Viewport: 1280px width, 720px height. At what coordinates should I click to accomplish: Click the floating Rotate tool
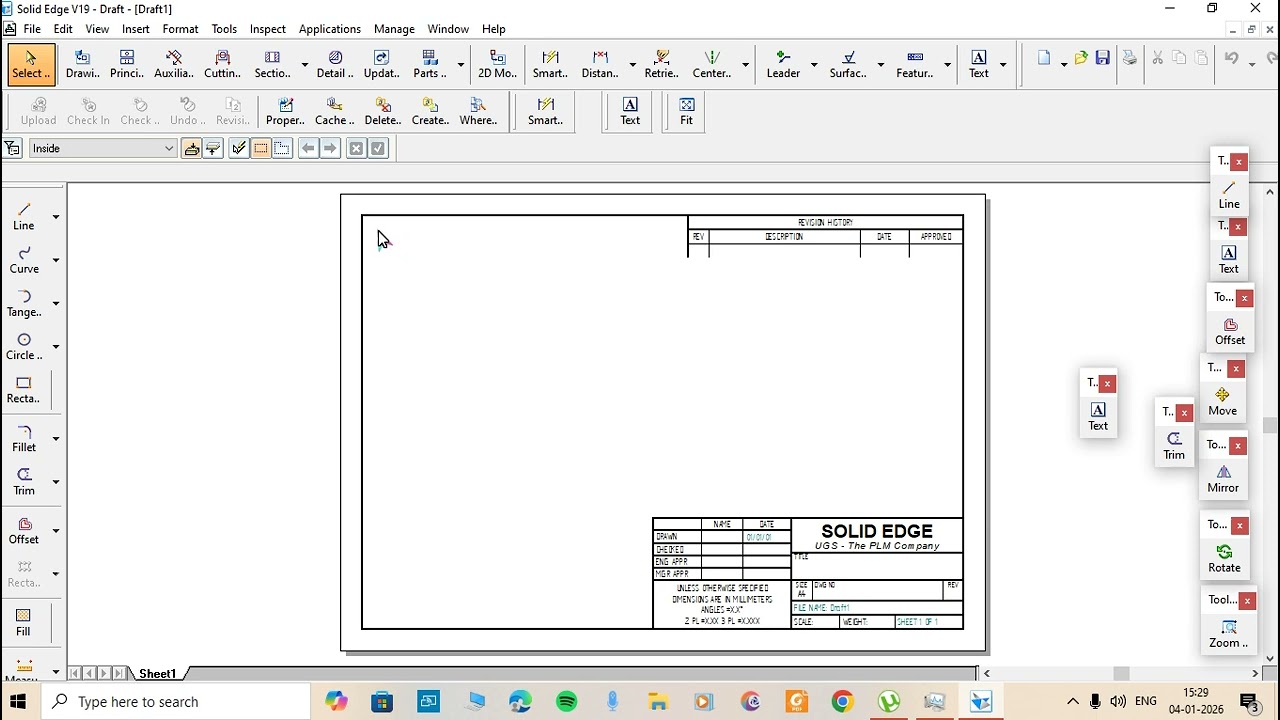1224,558
